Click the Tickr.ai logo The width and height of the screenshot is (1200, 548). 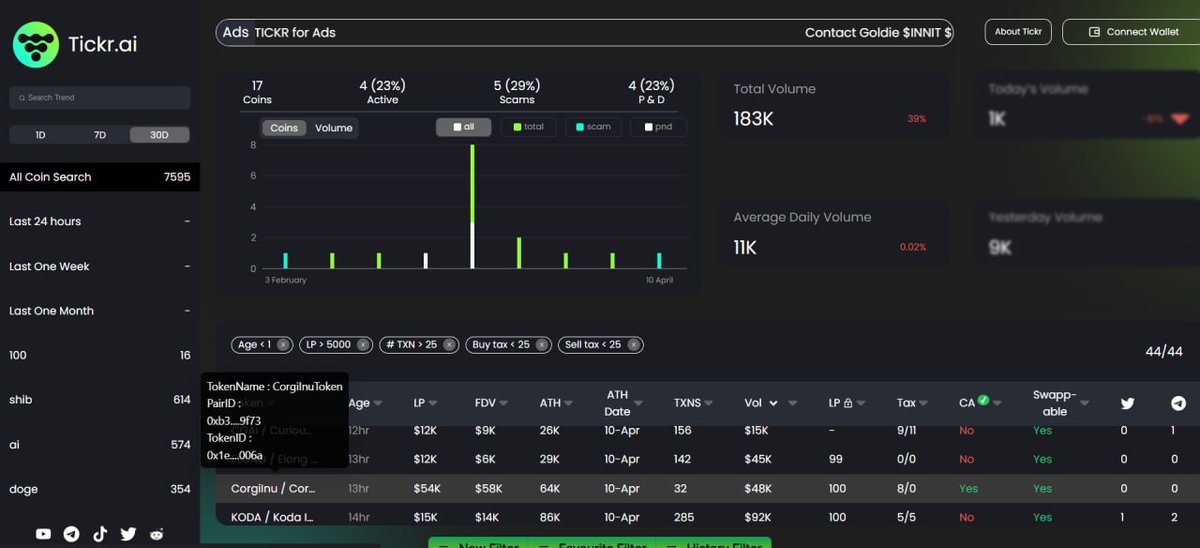tap(75, 45)
